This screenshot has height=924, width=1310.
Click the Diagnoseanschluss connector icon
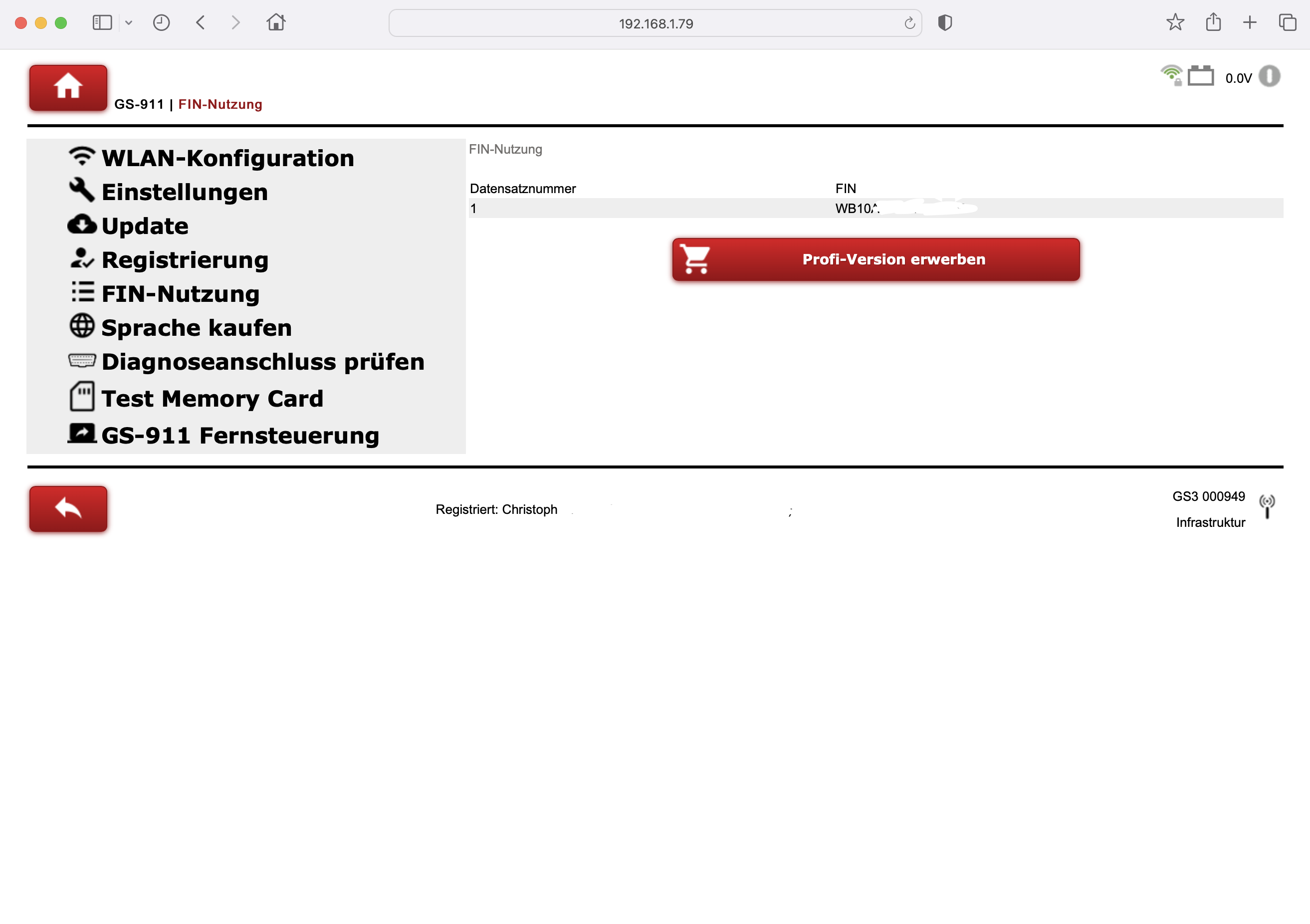point(82,360)
